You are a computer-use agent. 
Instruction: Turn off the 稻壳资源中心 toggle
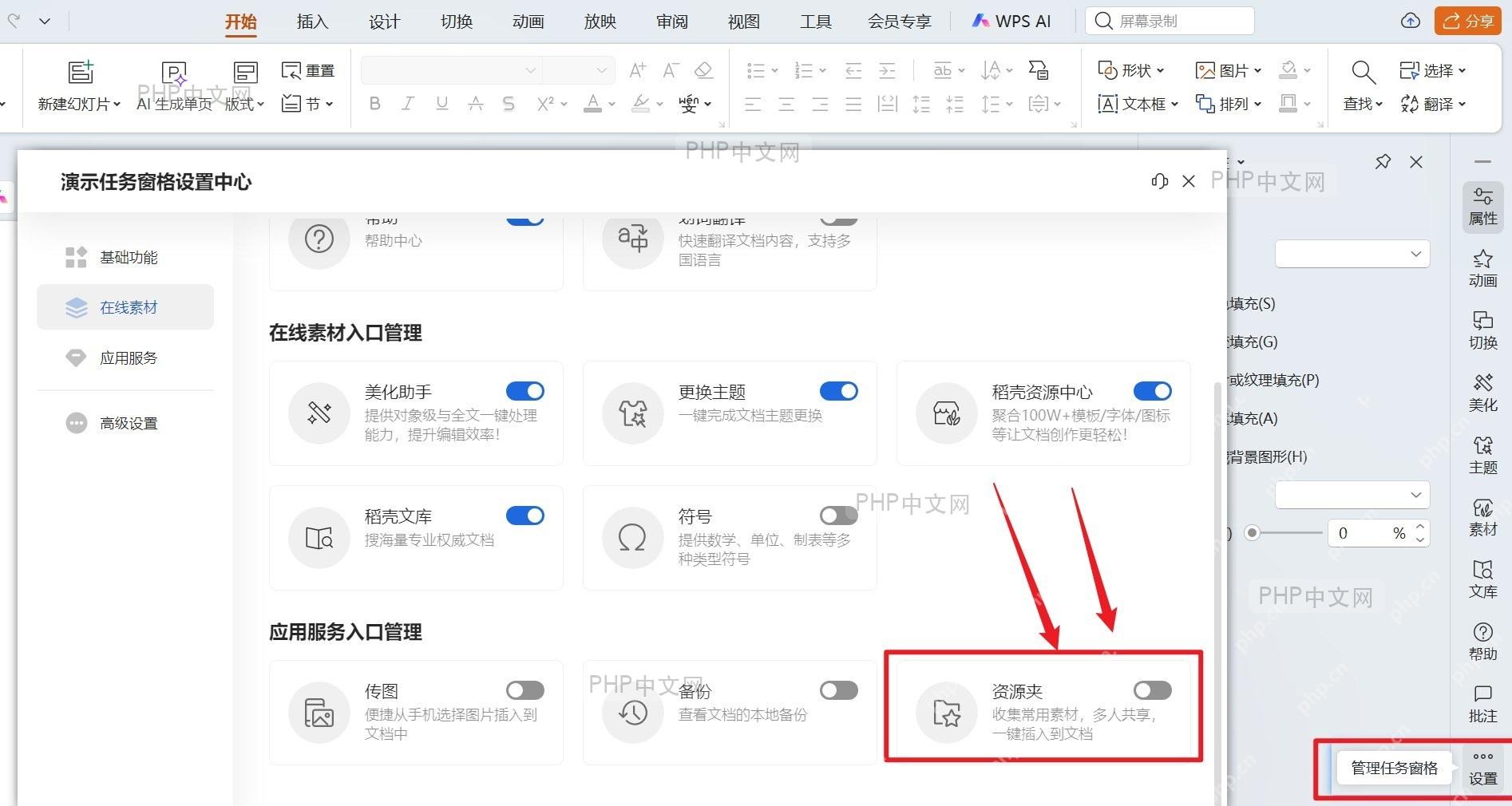(1153, 391)
